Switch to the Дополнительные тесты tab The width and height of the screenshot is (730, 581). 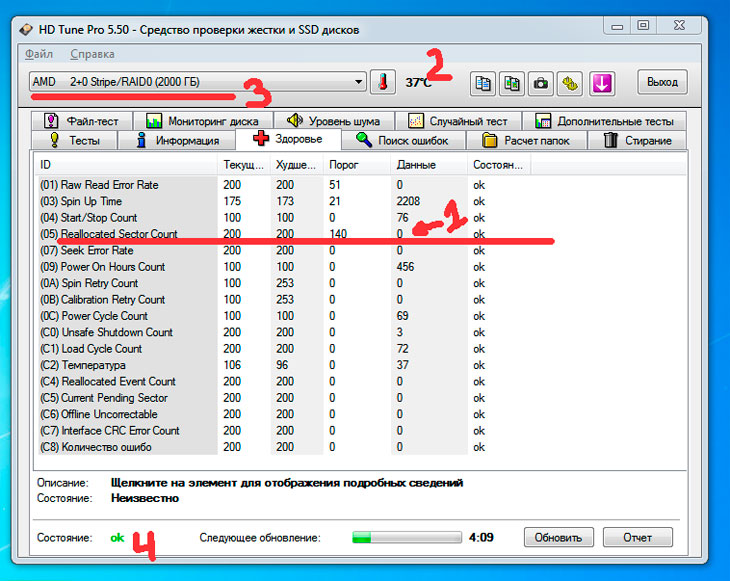(x=604, y=121)
